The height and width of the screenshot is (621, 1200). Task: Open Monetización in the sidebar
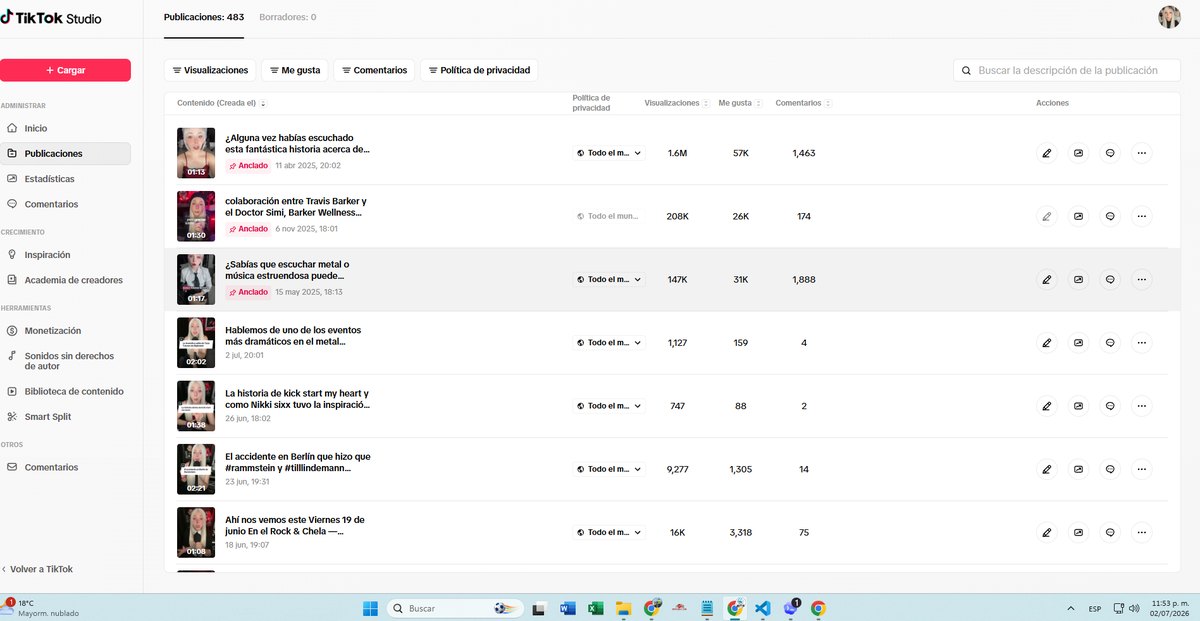65,330
